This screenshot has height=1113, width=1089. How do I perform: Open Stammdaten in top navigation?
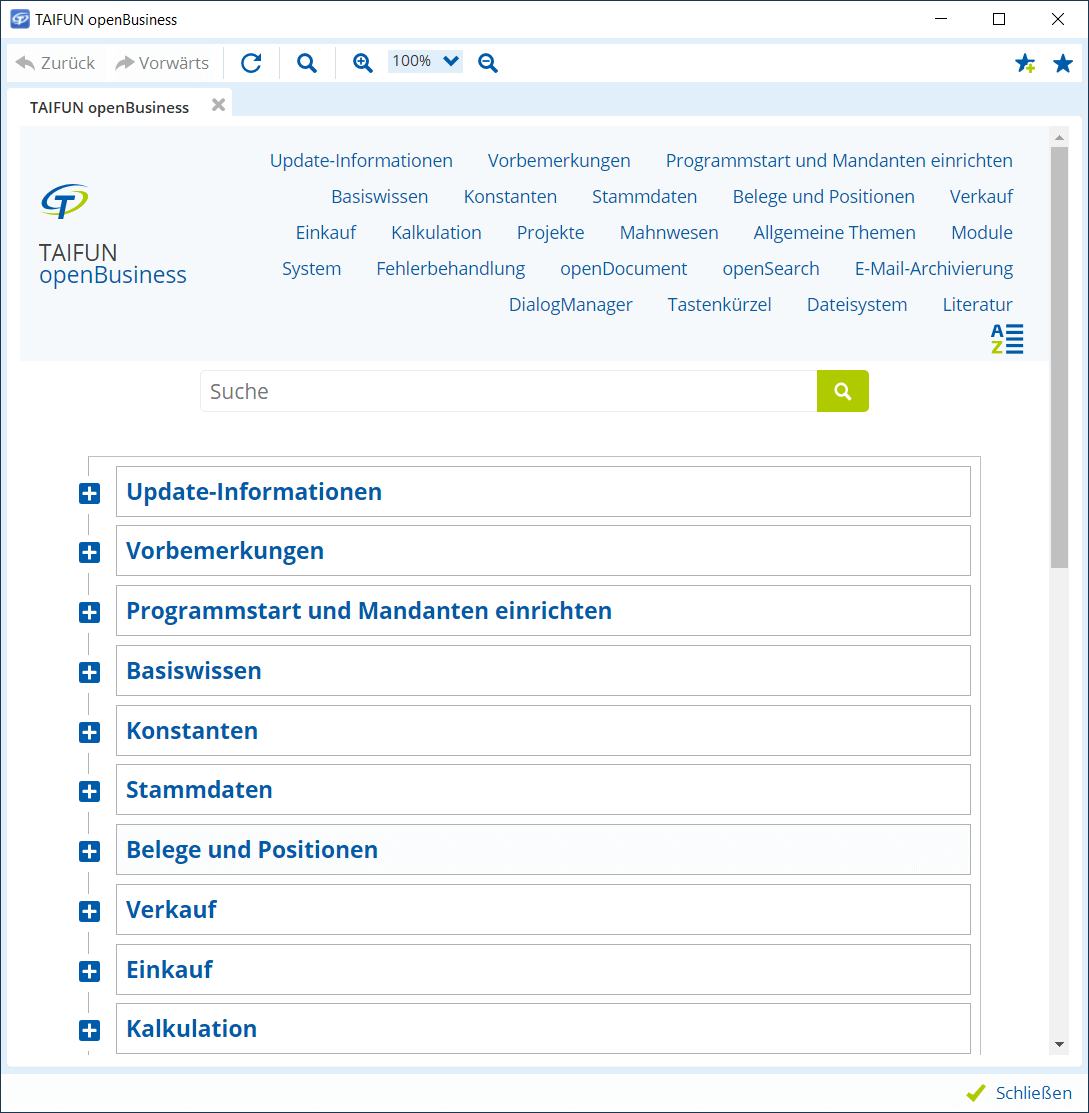[x=645, y=197]
